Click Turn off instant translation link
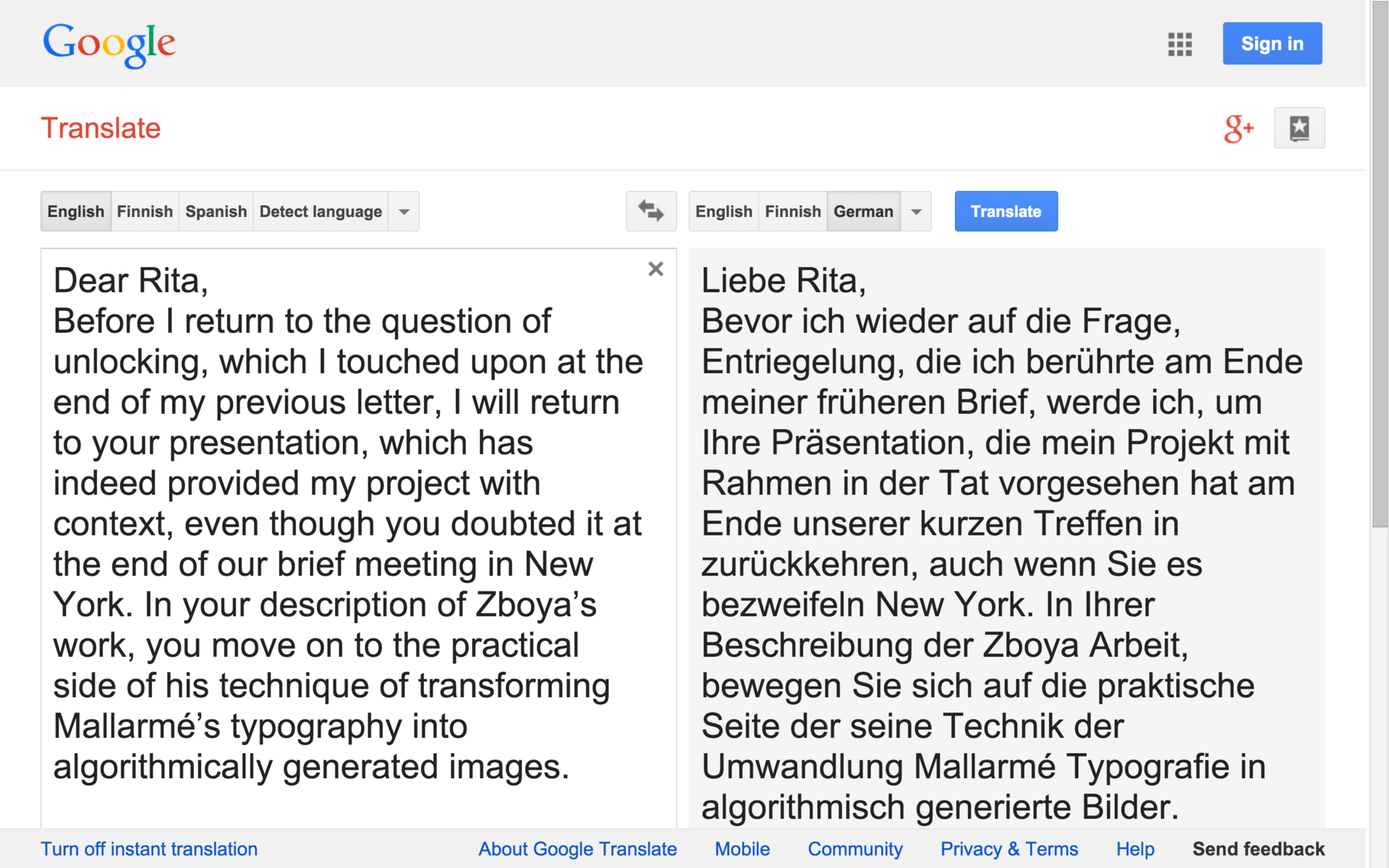 pos(149,848)
